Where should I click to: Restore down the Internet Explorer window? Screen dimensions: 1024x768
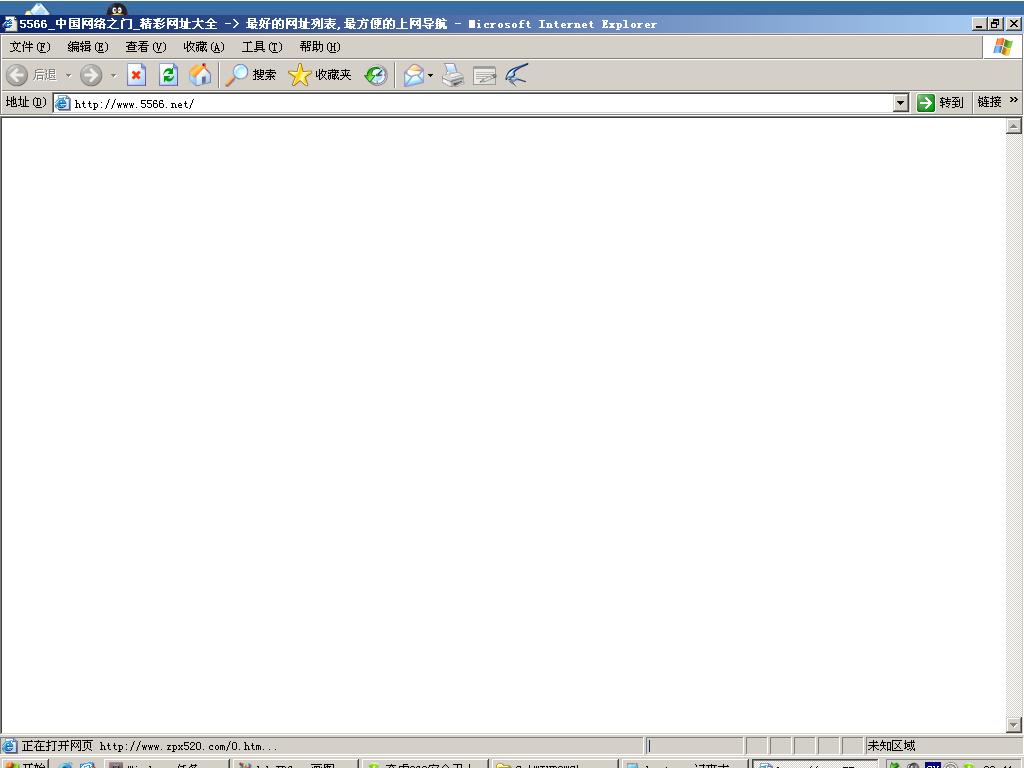[x=995, y=24]
